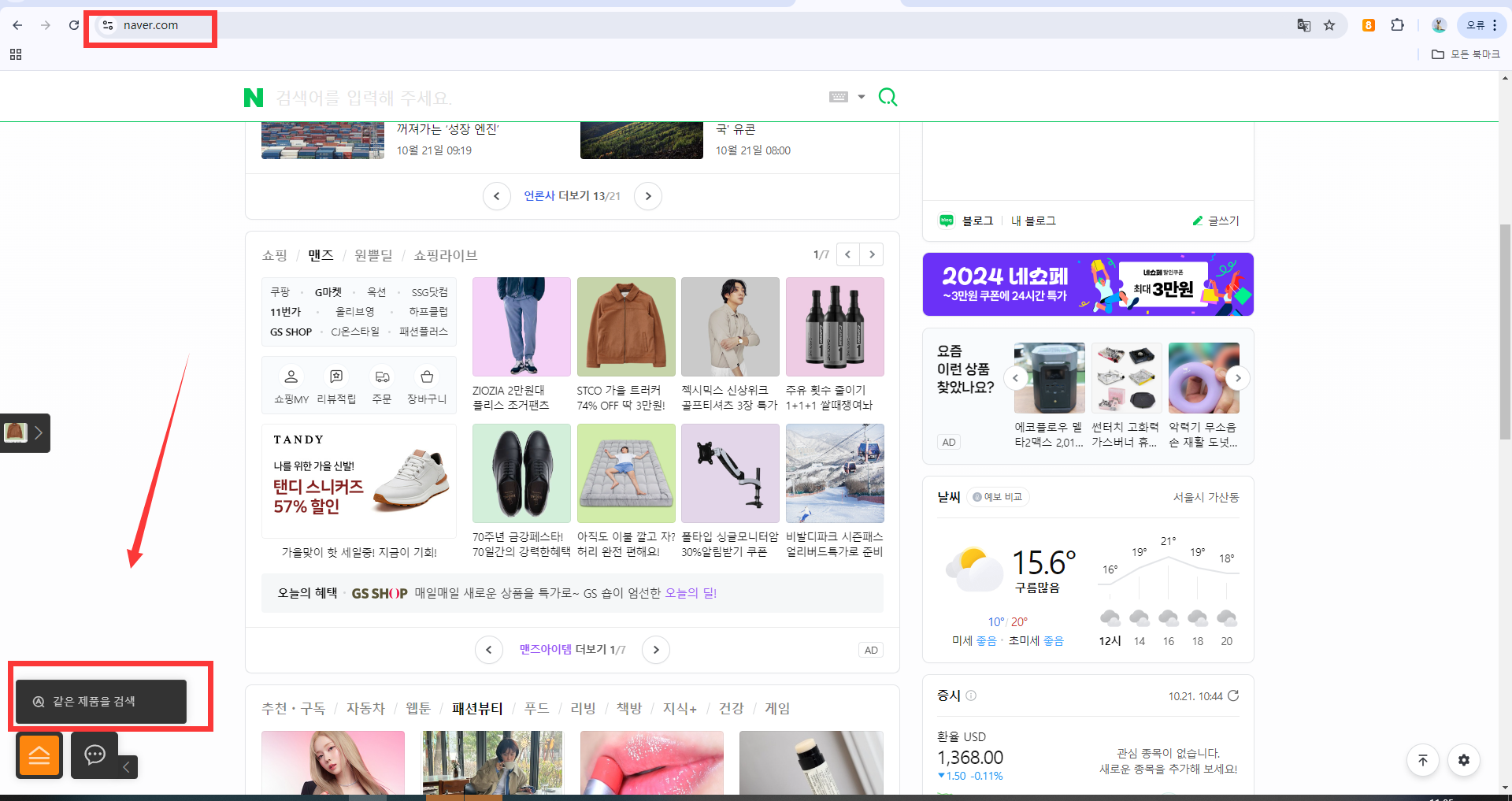Go to previous 맨즈아이템 page
This screenshot has width=1512, height=801.
pyautogui.click(x=489, y=650)
